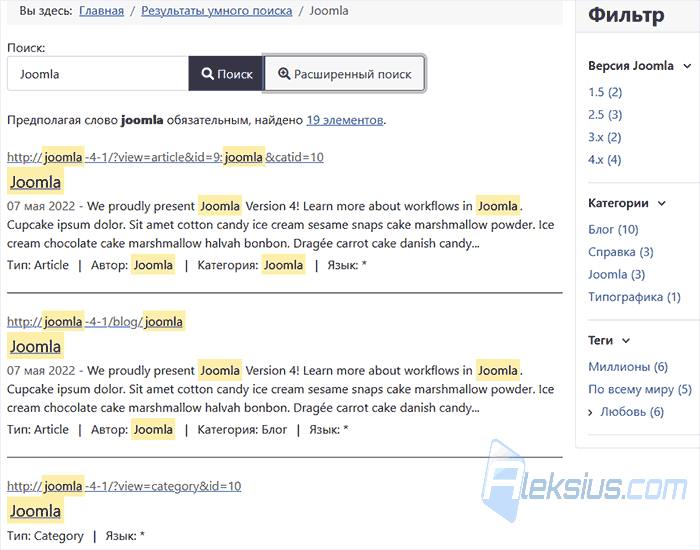Collapse the Теги filter chevron
The height and width of the screenshot is (550, 700).
coord(626,341)
